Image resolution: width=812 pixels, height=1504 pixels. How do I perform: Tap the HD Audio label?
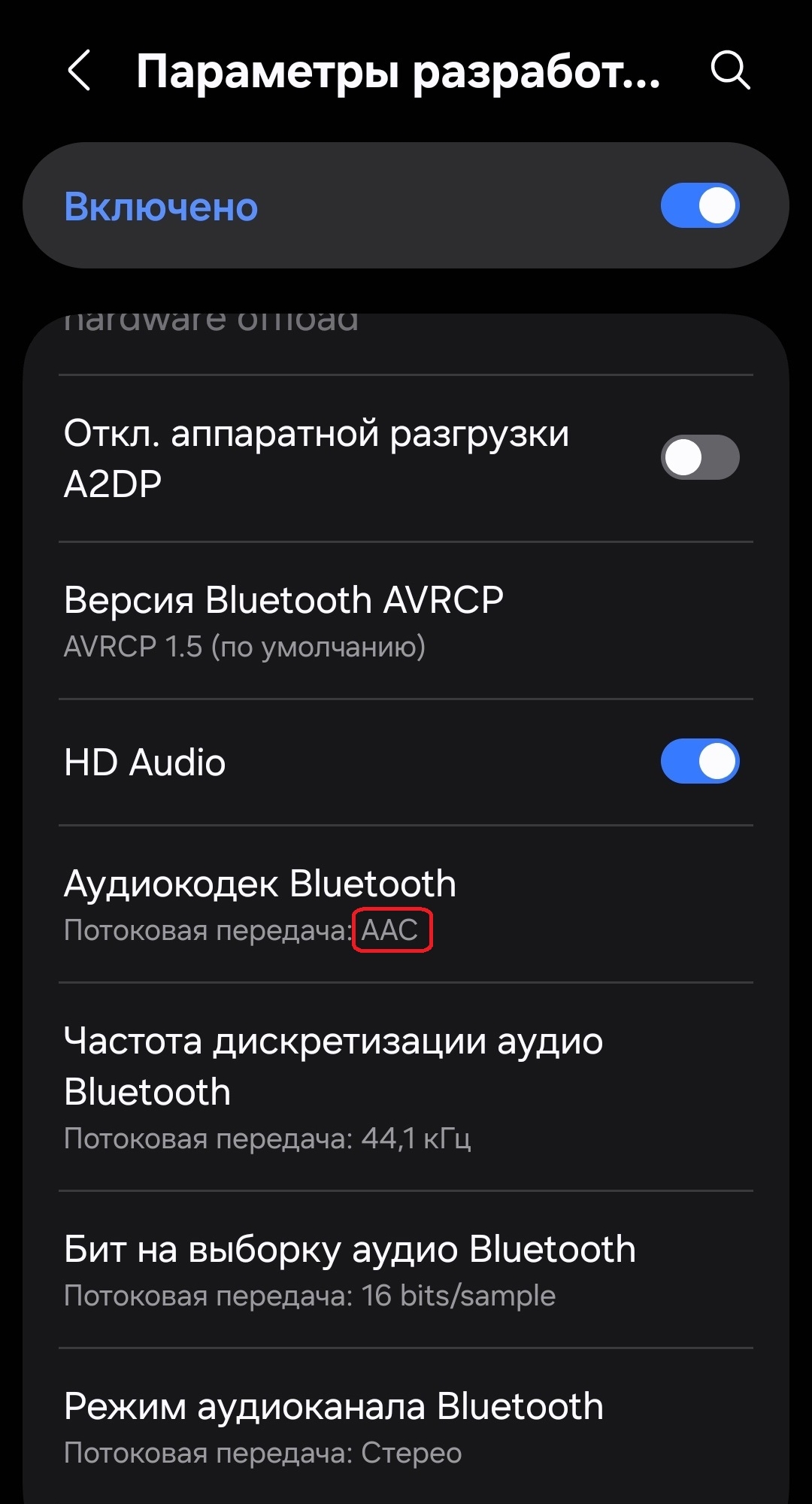point(145,763)
